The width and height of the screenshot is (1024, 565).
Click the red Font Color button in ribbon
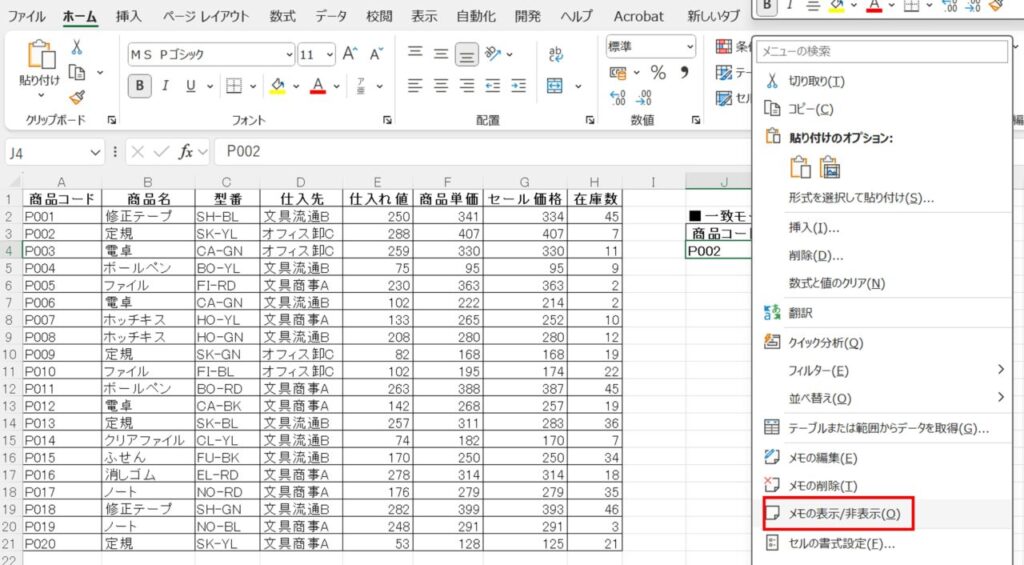[318, 86]
